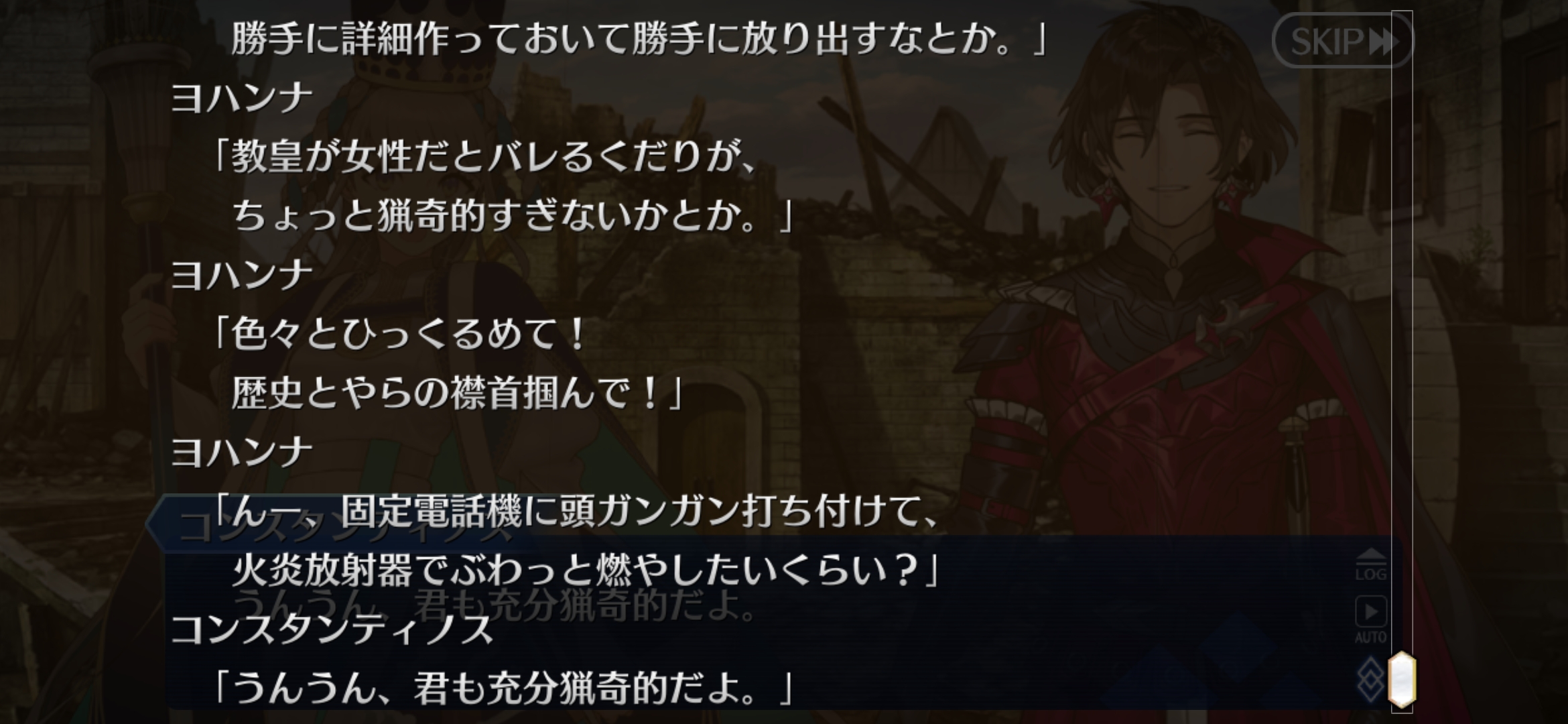Tap the second ヨハンナ speaker name
The width and height of the screenshot is (1568, 724).
tap(242, 275)
